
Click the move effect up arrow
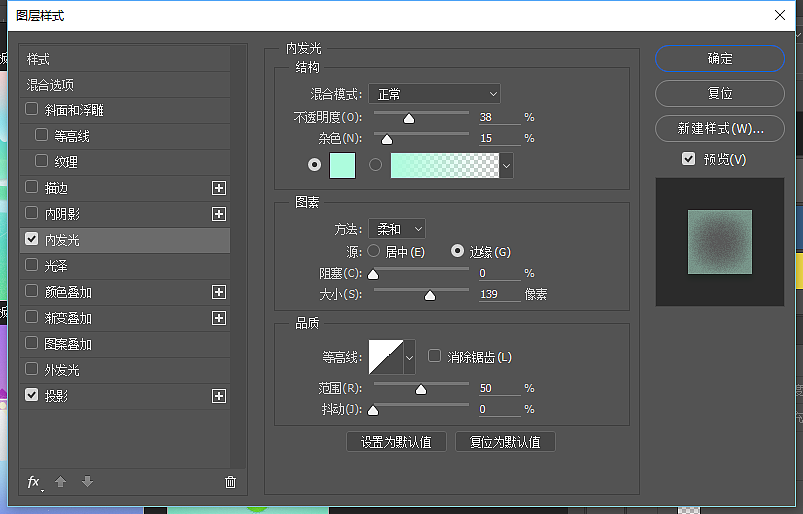tap(60, 482)
